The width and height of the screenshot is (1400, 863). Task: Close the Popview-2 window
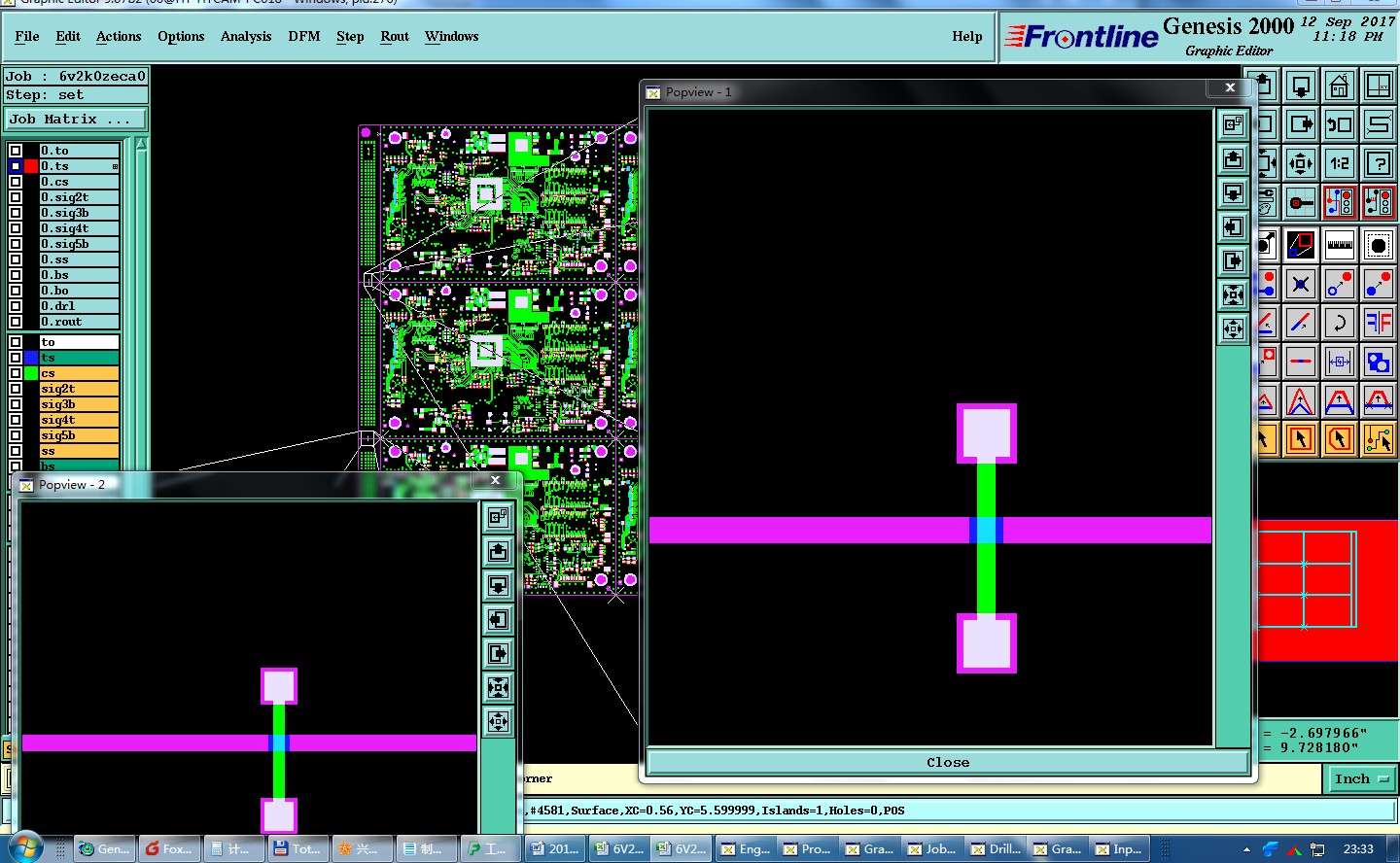tap(496, 480)
